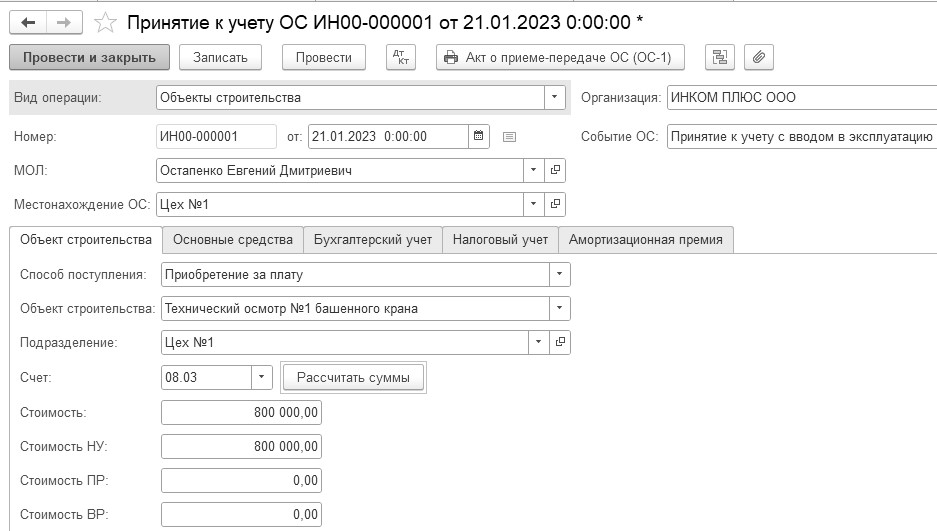937x531 pixels.
Task: Click the Подразделение field Цех №1
Action: [x=345, y=342]
